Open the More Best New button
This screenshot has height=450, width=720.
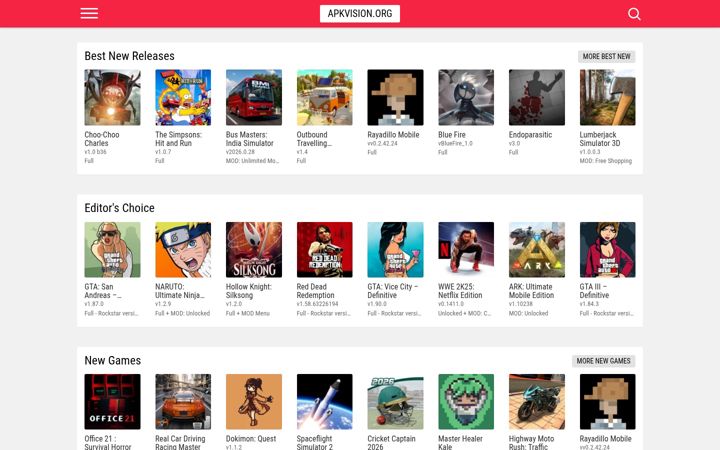pos(606,56)
